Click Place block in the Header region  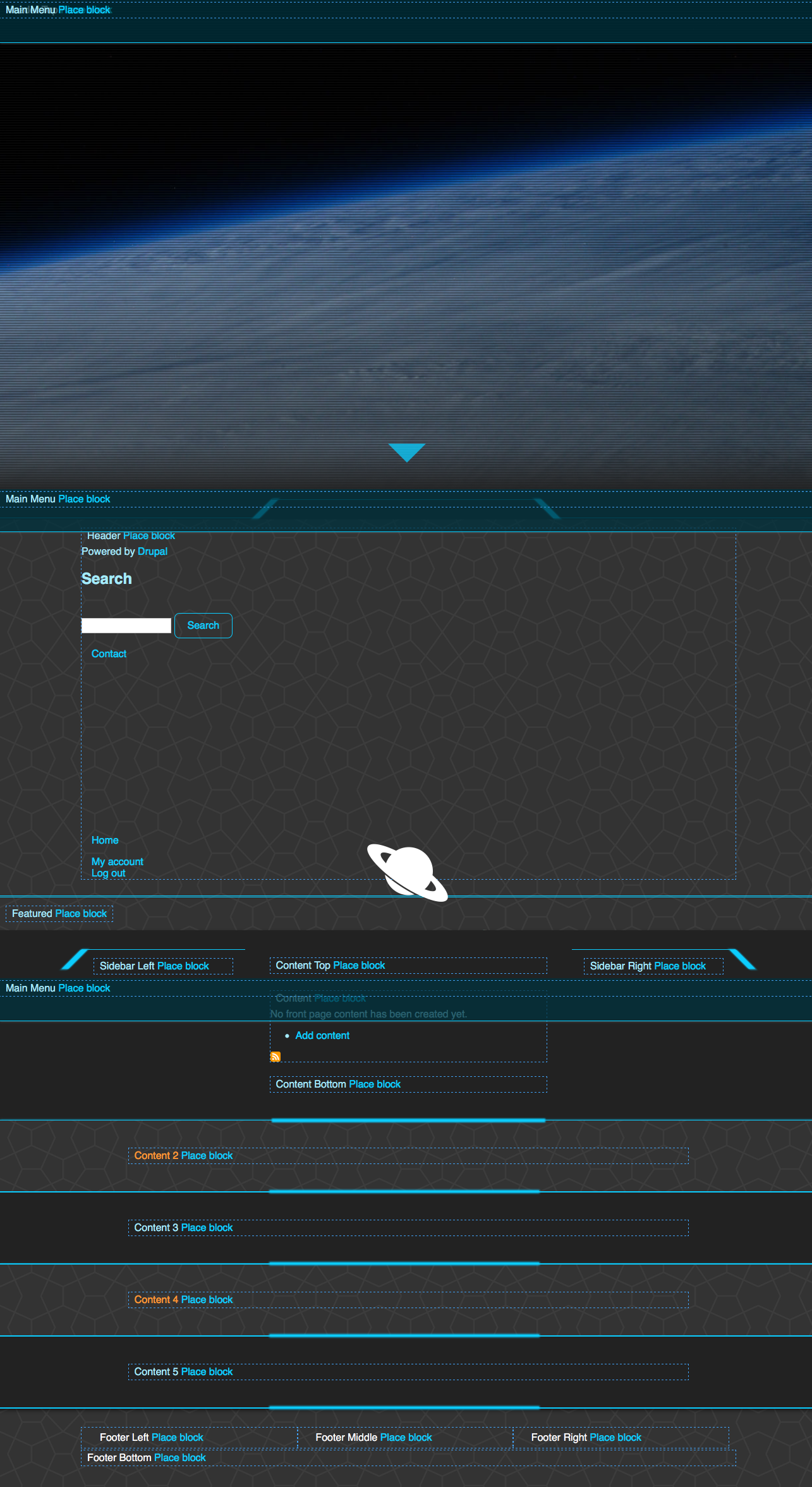pyautogui.click(x=149, y=535)
